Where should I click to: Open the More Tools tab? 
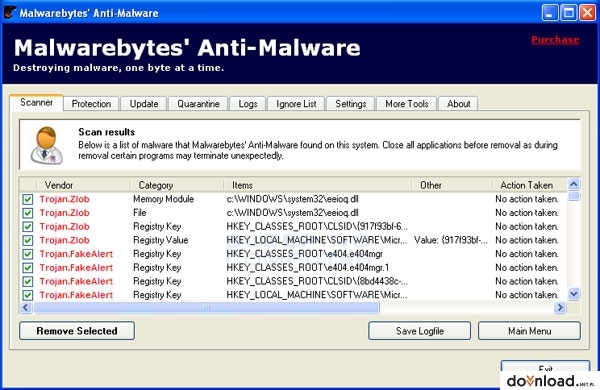point(406,104)
